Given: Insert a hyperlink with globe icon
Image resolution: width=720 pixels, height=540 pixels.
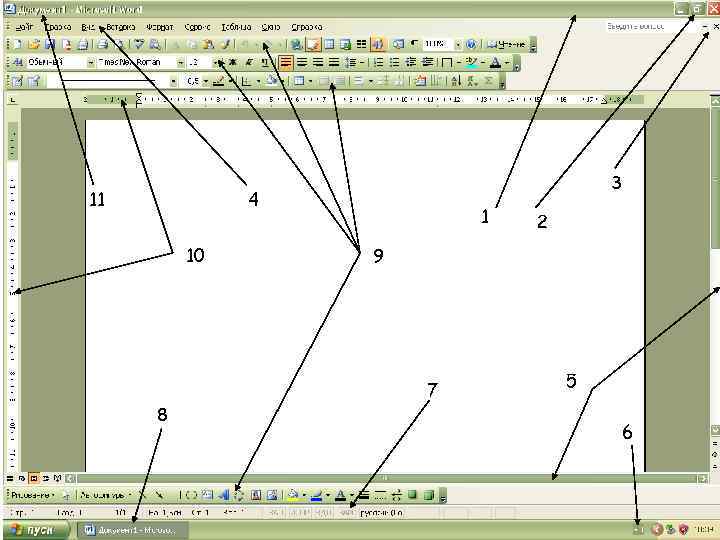Looking at the screenshot, I should click(x=297, y=44).
